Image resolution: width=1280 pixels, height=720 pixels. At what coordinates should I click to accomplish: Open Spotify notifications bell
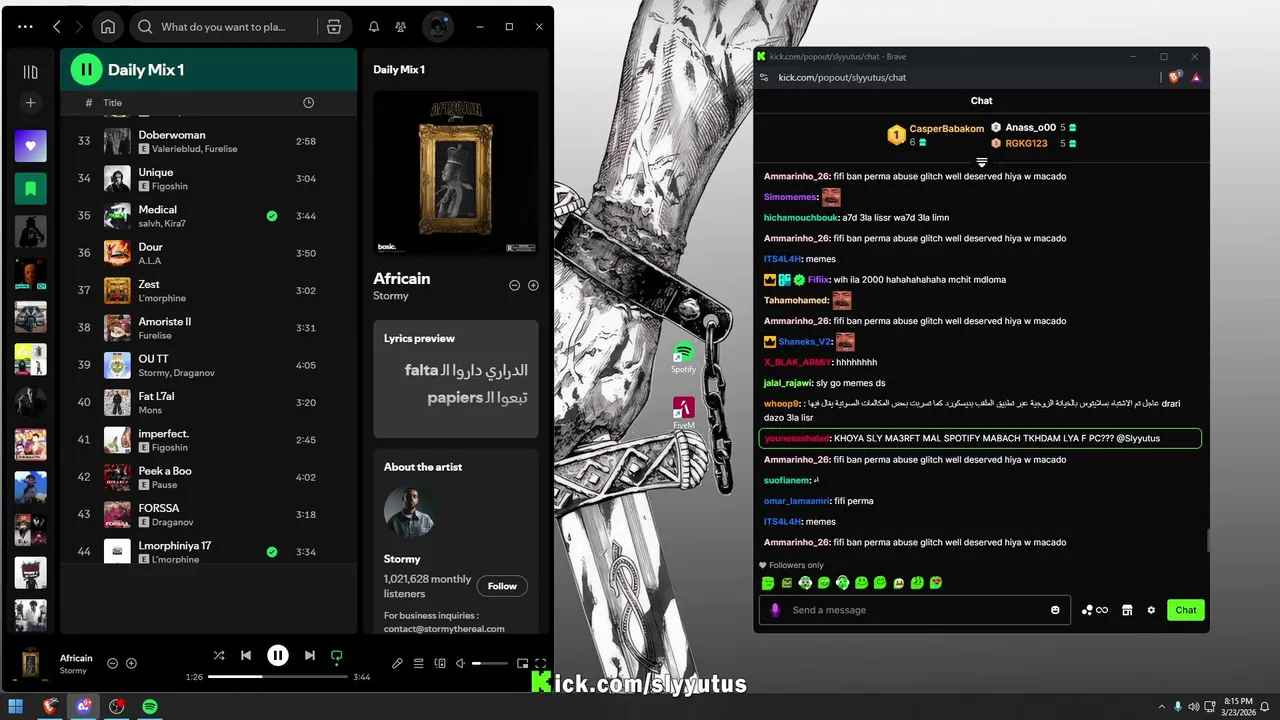click(374, 27)
